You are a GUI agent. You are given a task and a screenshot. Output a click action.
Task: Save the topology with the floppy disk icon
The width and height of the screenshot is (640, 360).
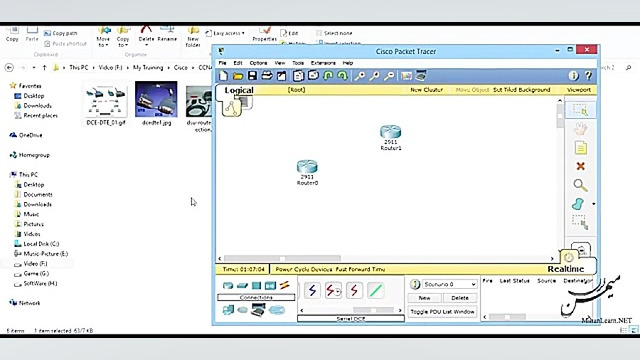pyautogui.click(x=252, y=76)
